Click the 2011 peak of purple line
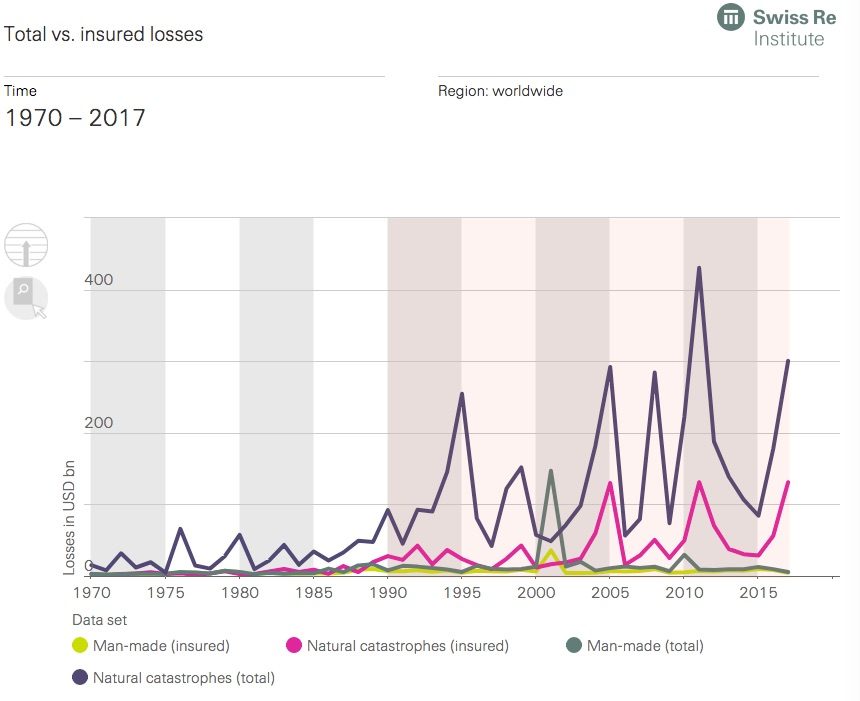 click(699, 268)
